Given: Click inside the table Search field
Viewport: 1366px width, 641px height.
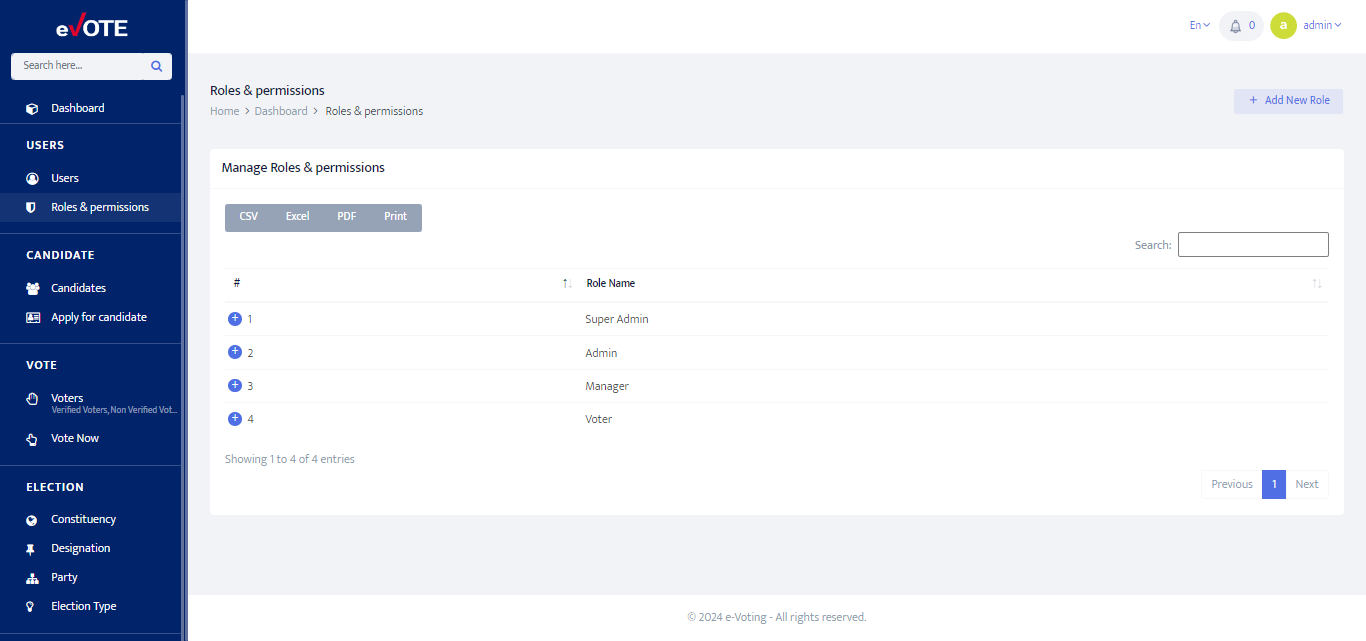Looking at the screenshot, I should click(x=1253, y=244).
